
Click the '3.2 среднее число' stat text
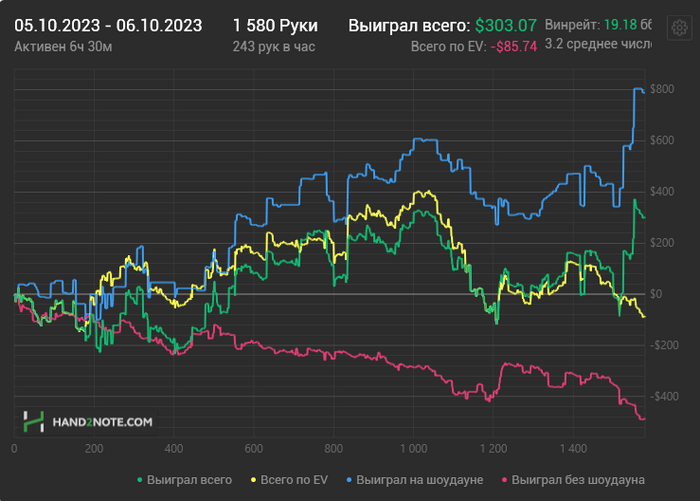[598, 44]
